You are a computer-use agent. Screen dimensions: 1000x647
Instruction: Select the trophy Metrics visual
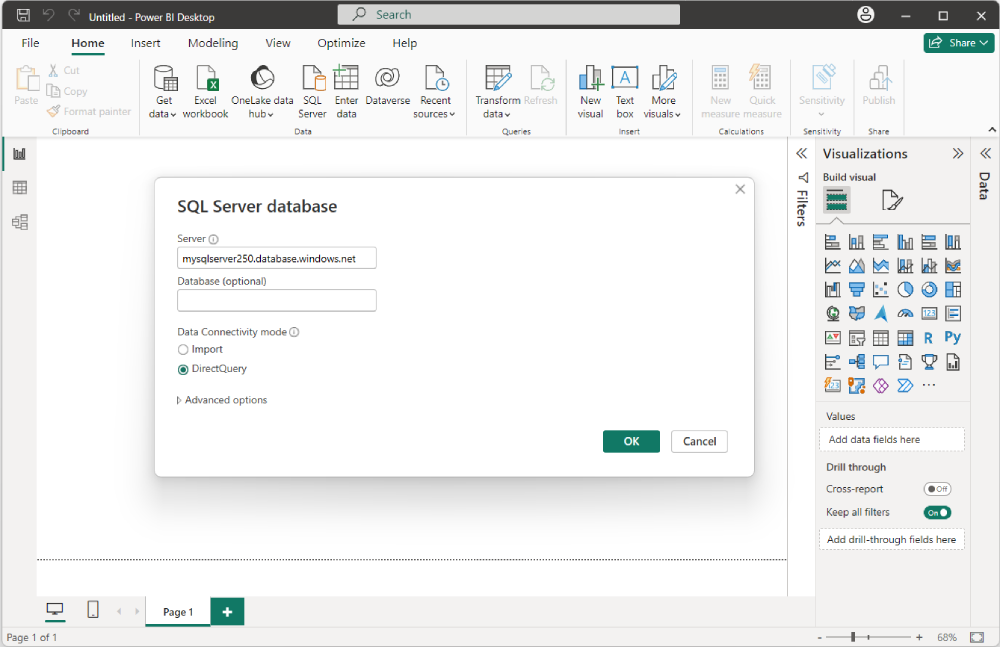(x=929, y=362)
